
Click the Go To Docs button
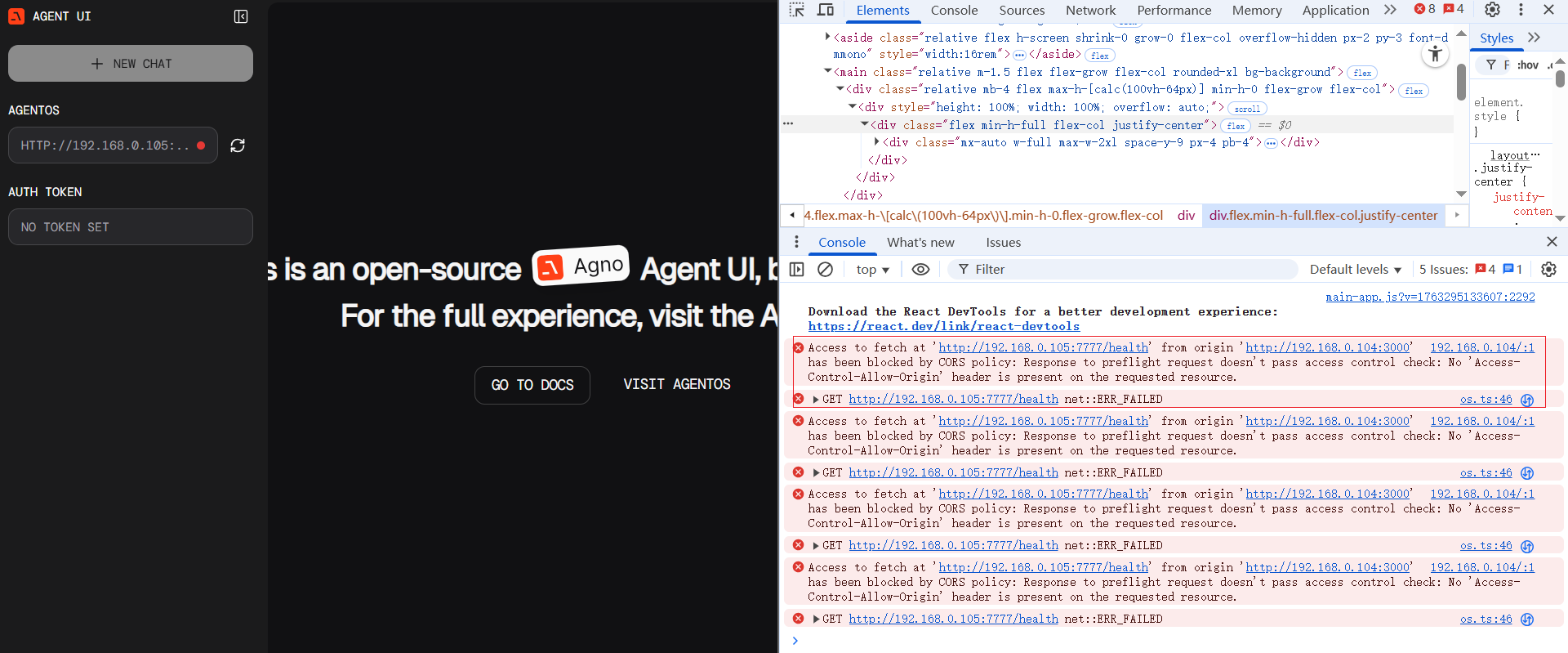pos(532,385)
